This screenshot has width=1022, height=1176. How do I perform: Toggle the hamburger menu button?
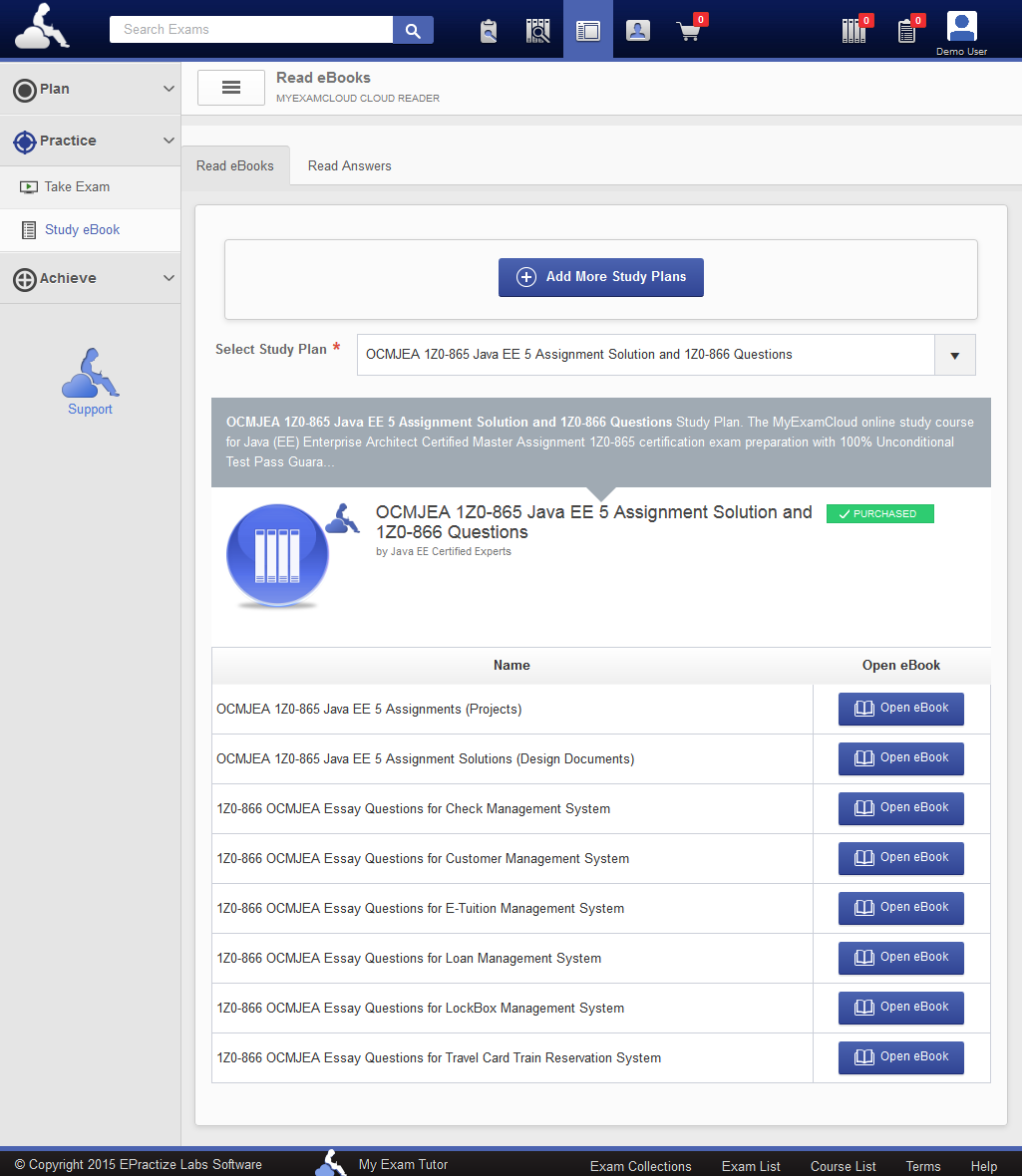click(x=231, y=88)
